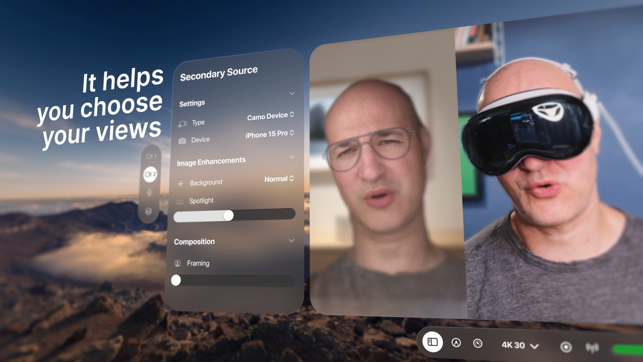Select the camera 2 source tab
This screenshot has height=362, width=643.
150,174
